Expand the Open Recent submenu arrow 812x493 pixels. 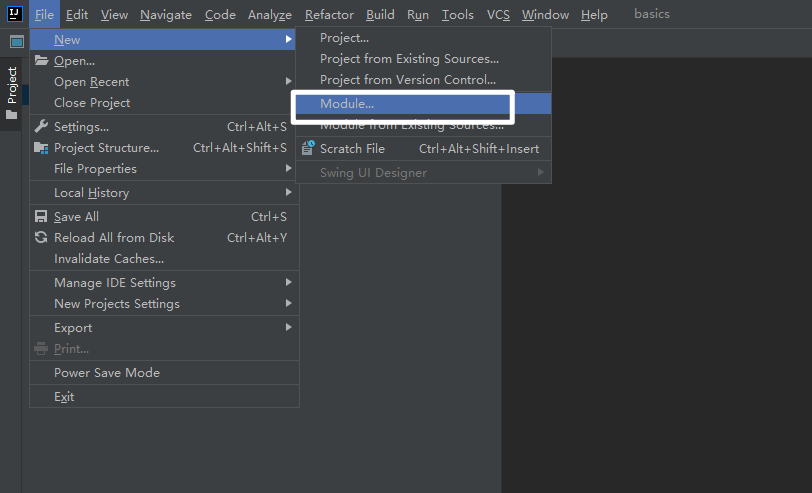288,81
